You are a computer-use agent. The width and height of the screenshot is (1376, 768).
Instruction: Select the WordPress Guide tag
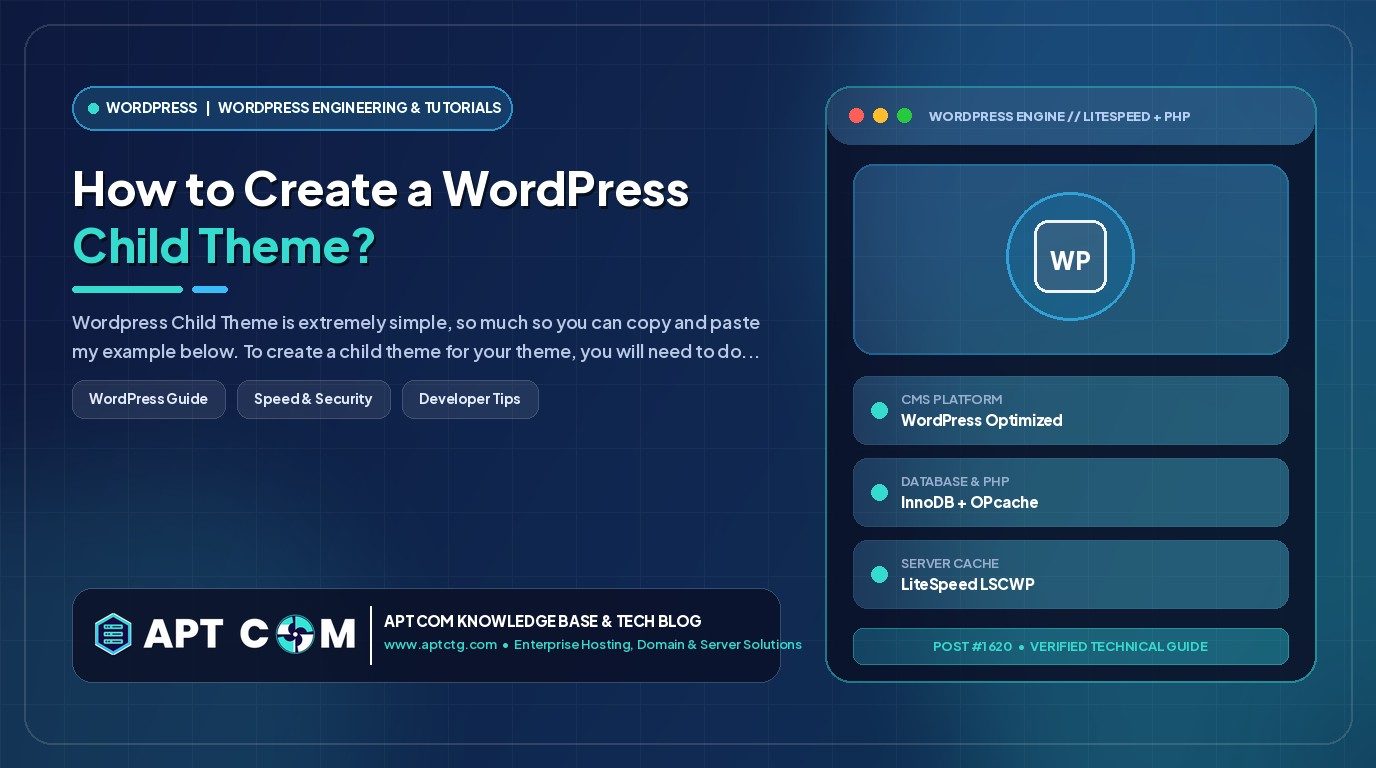149,399
